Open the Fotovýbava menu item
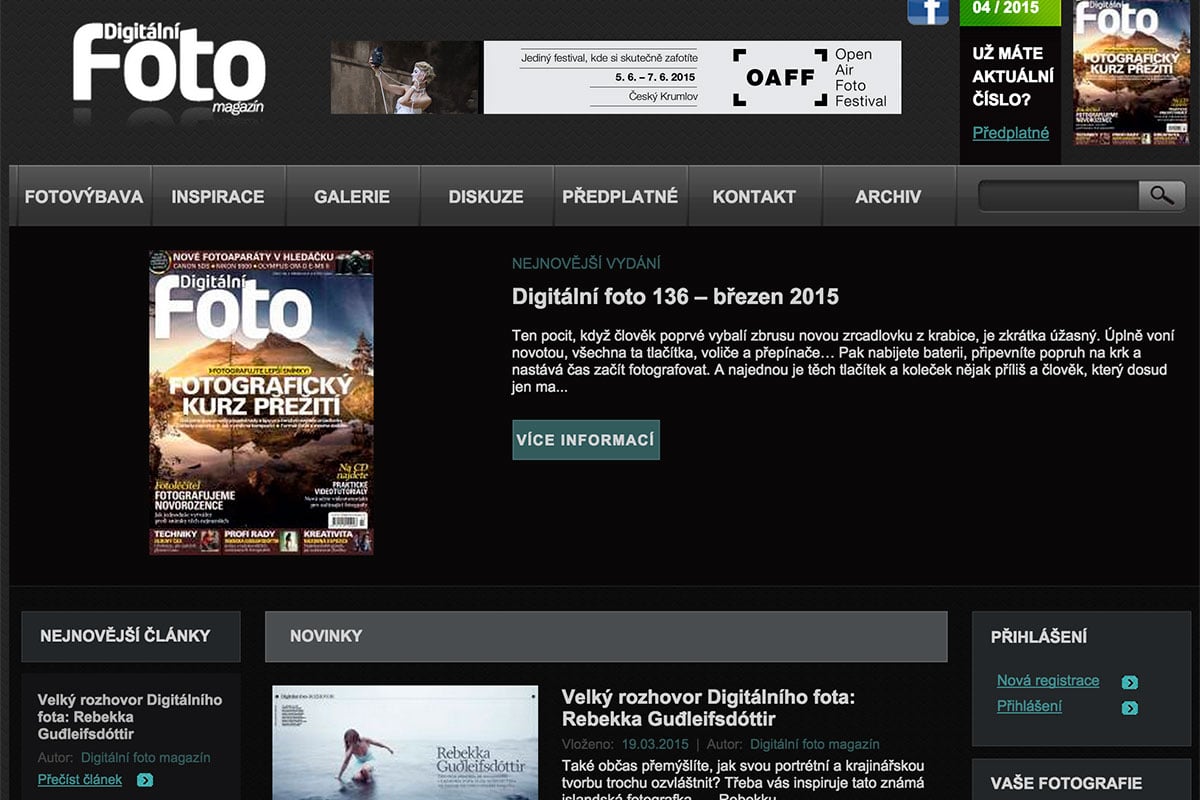1200x800 pixels. click(x=84, y=197)
